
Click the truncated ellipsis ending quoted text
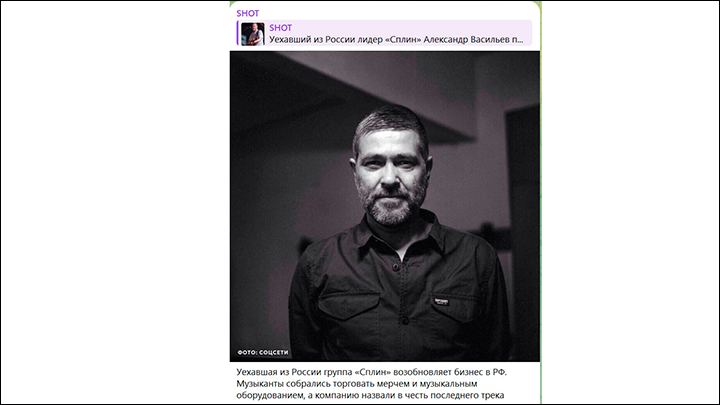coord(520,40)
